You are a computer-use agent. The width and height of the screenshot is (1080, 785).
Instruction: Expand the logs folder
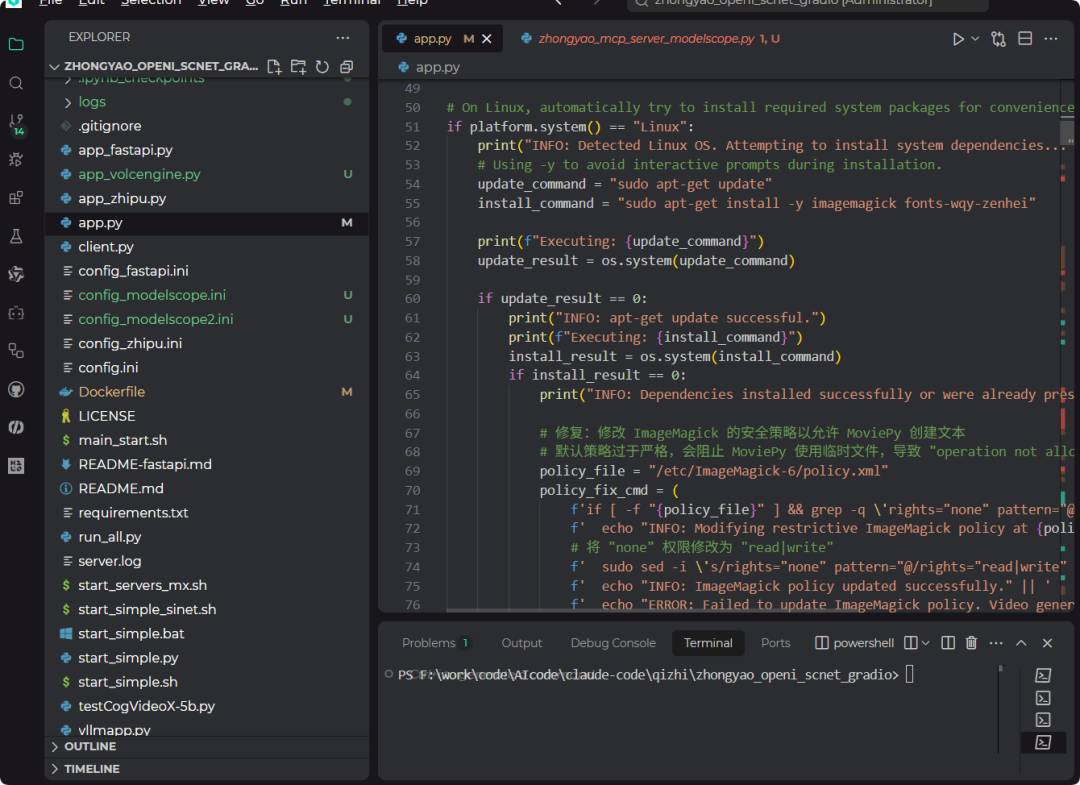coord(91,102)
